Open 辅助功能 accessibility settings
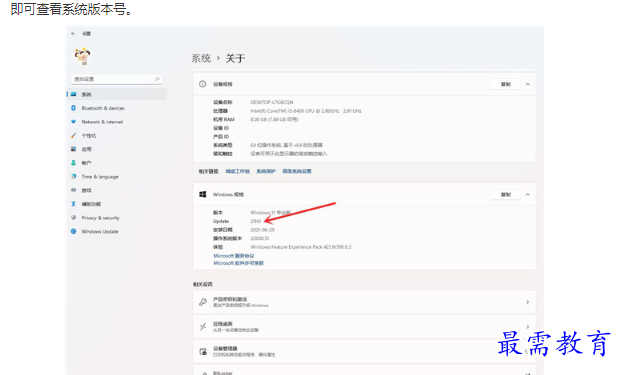 91,204
